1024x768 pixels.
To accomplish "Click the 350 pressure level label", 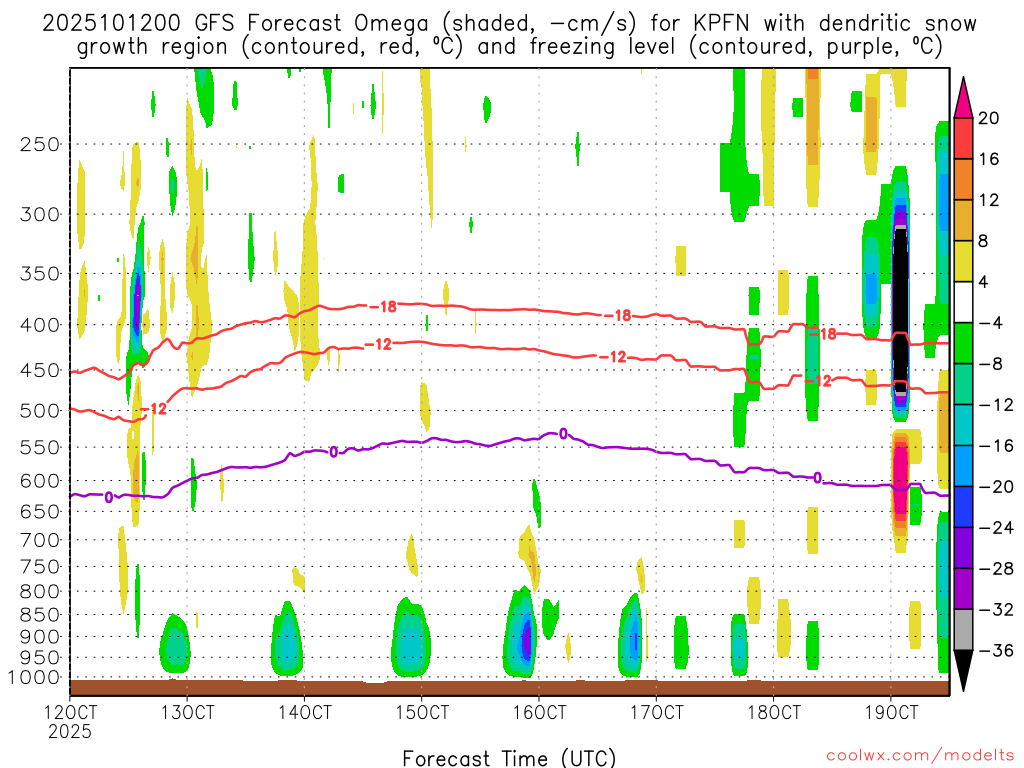I will [40, 274].
